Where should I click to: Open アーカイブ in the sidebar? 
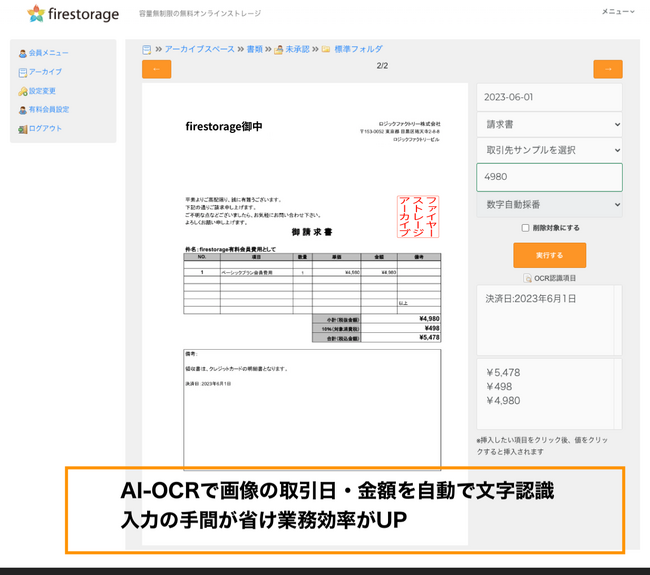click(45, 72)
